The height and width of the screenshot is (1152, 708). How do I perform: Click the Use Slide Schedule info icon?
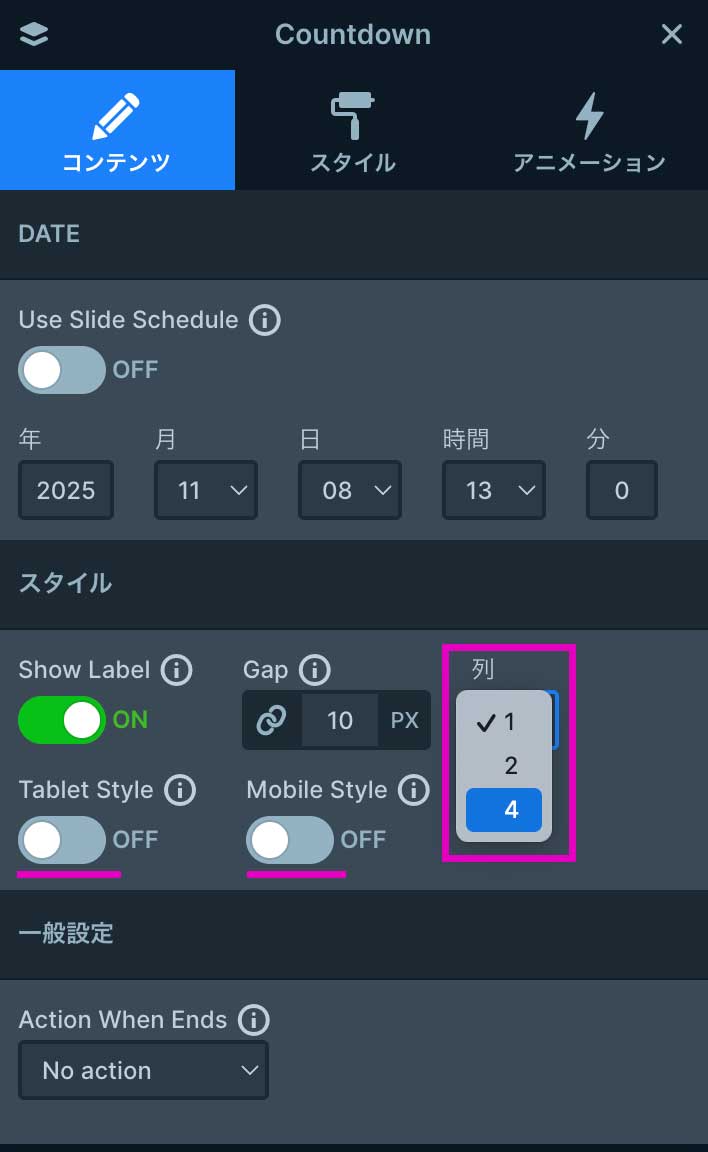264,320
